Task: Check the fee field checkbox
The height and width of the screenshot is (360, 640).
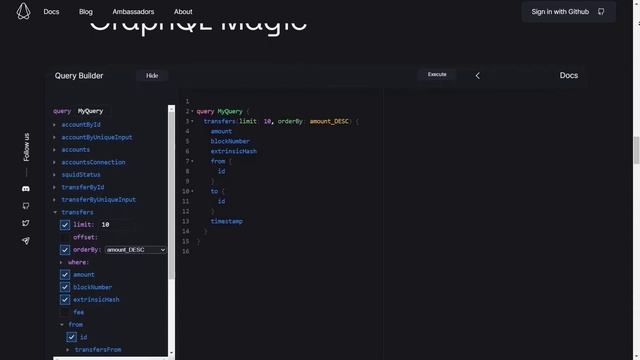Action: pos(65,312)
